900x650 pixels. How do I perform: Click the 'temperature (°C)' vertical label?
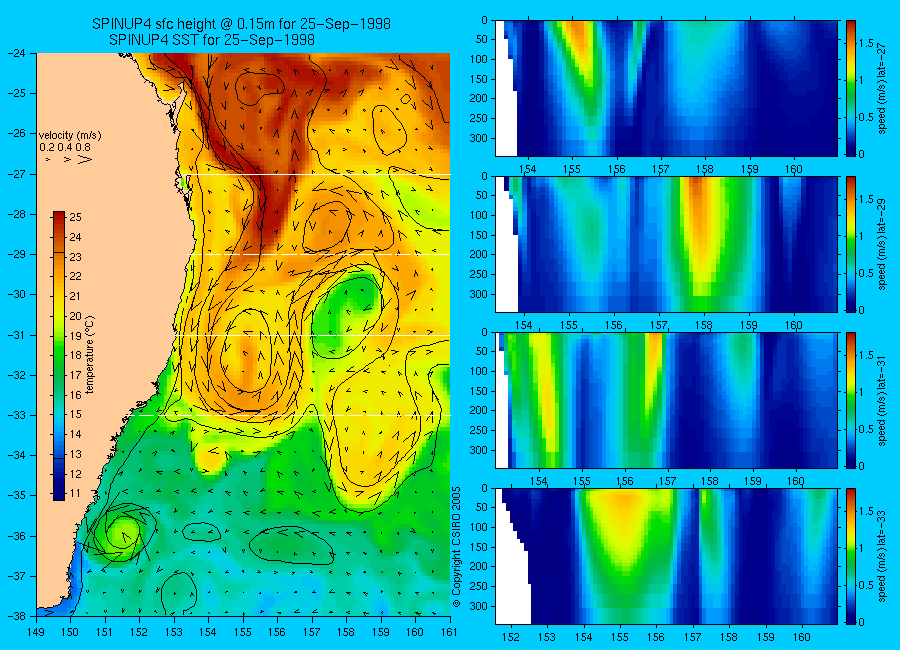point(90,355)
